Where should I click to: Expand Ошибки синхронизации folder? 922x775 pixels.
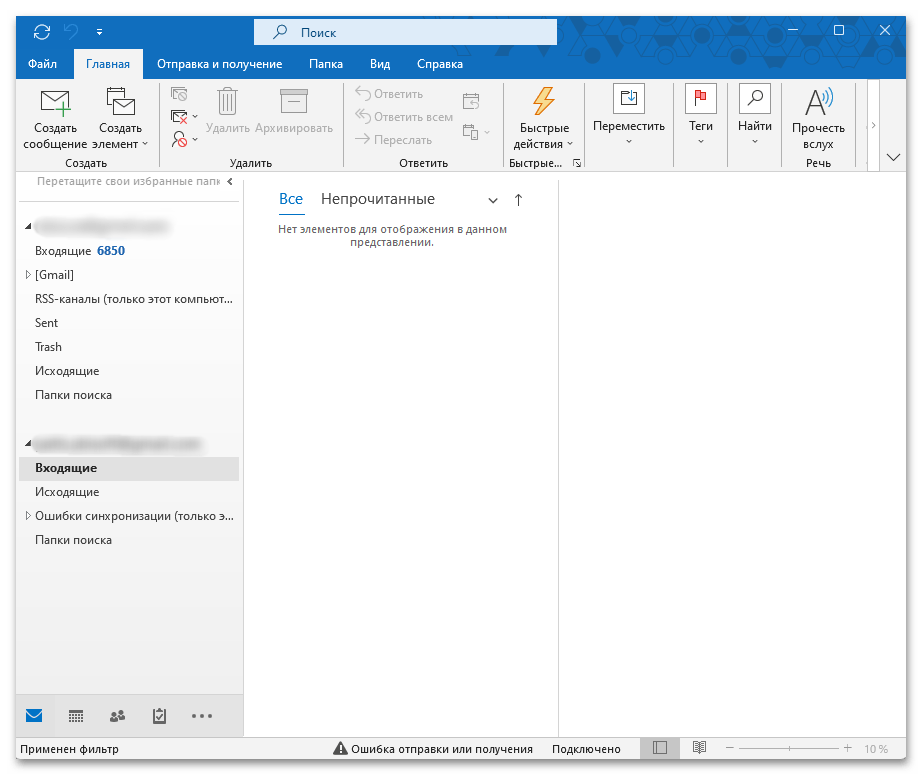click(29, 515)
